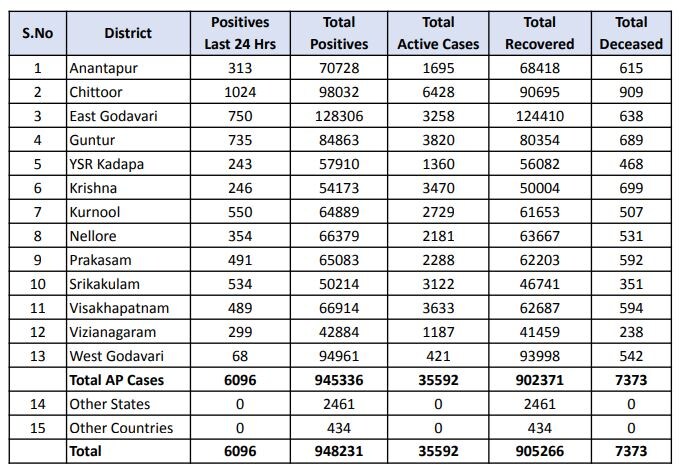The height and width of the screenshot is (475, 683).
Task: Select Visakhapatnam district name cell
Action: 118,308
